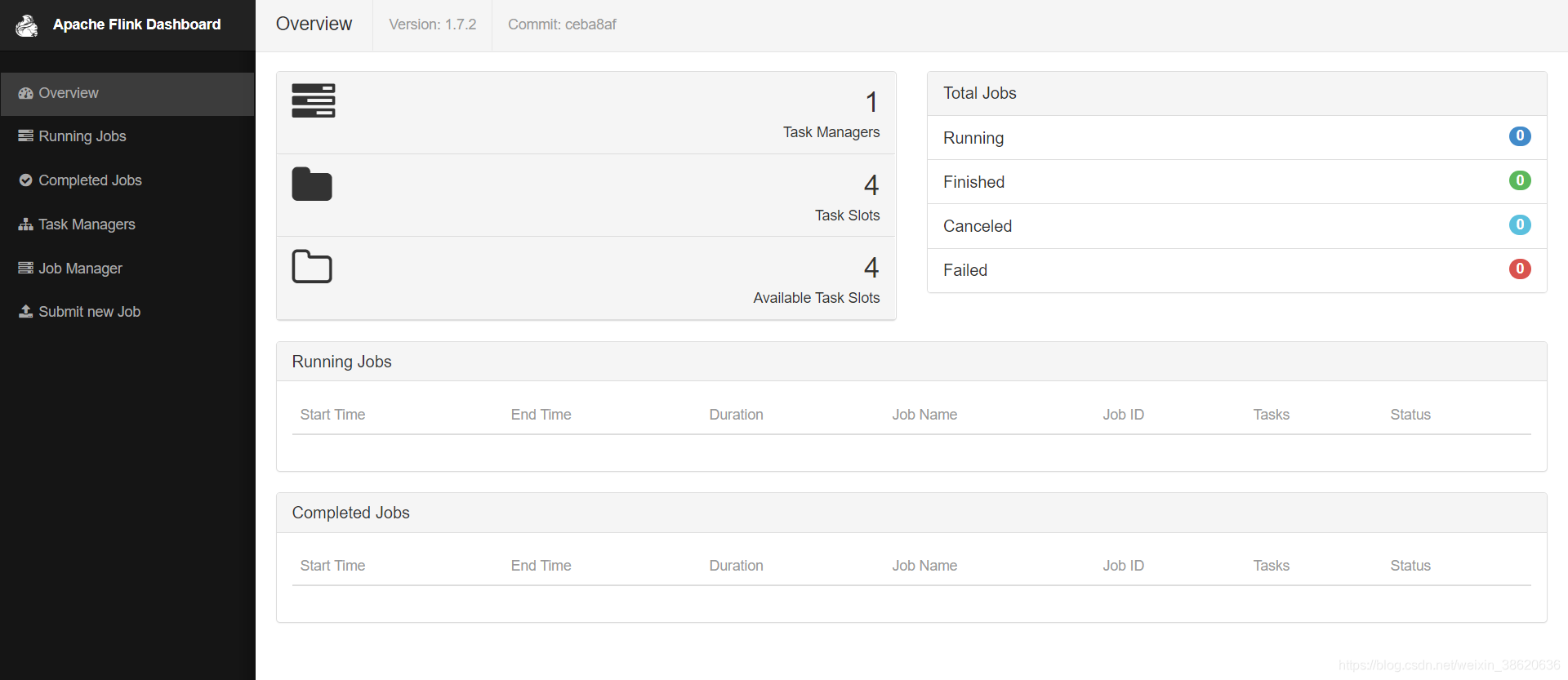Click the Running Jobs panel header
Viewport: 1568px width, 680px height.
pyautogui.click(x=911, y=362)
